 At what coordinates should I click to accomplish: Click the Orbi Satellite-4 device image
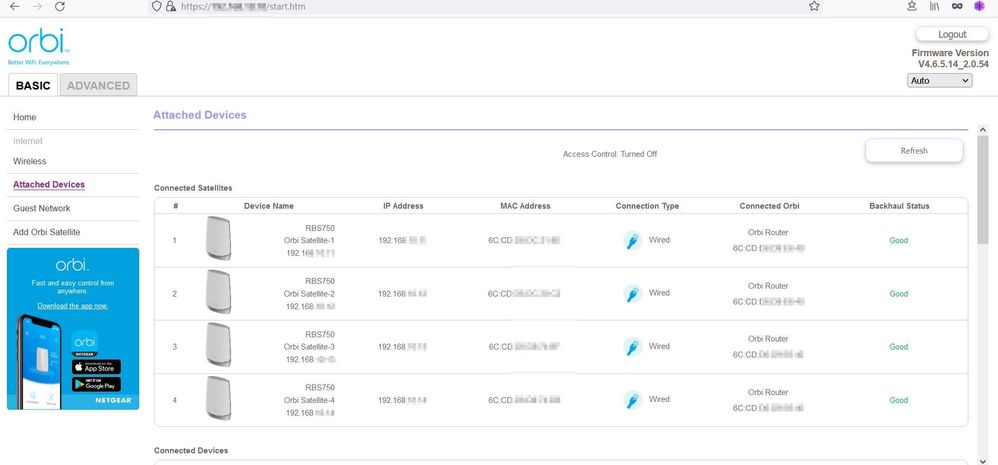click(218, 398)
